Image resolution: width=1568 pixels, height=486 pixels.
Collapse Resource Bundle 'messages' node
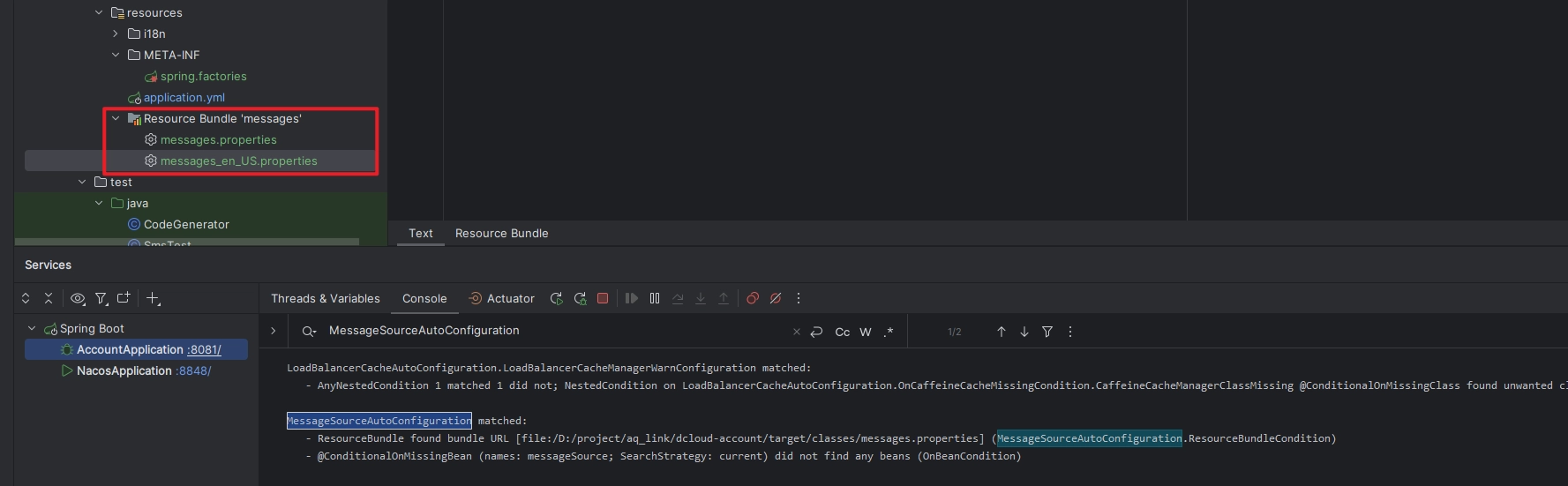coord(116,118)
